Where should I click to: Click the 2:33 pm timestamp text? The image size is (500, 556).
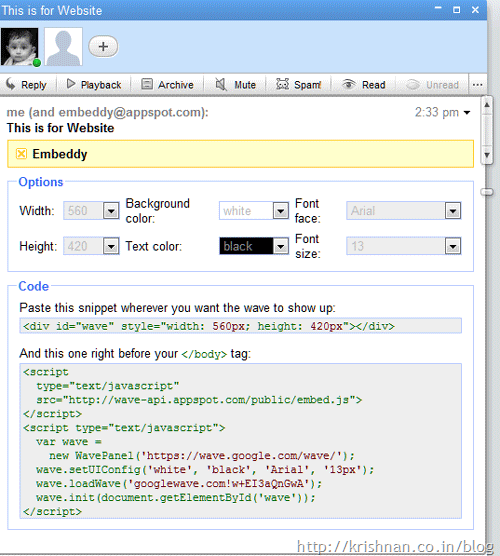pyautogui.click(x=437, y=112)
